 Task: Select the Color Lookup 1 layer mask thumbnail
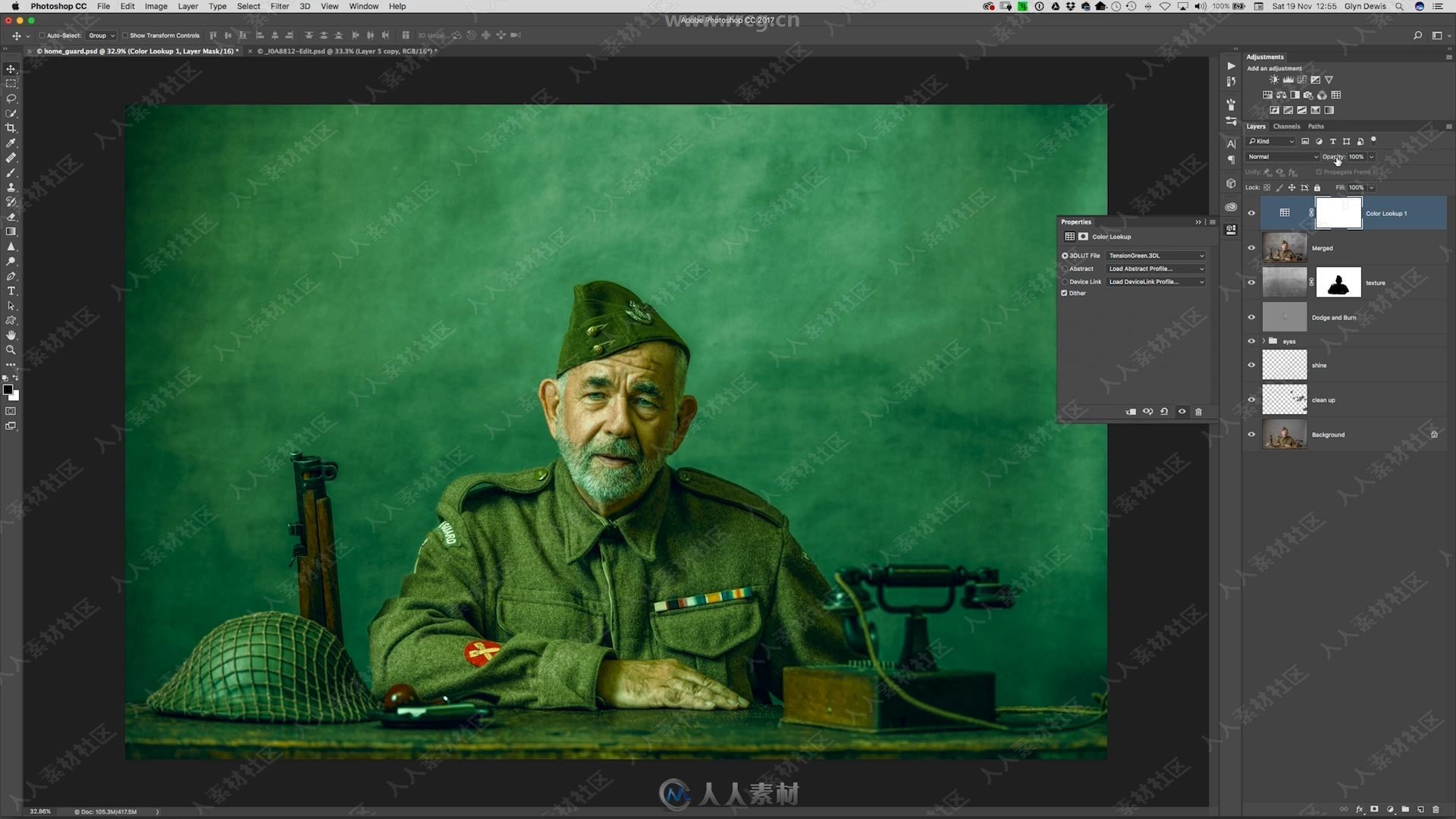click(1338, 213)
